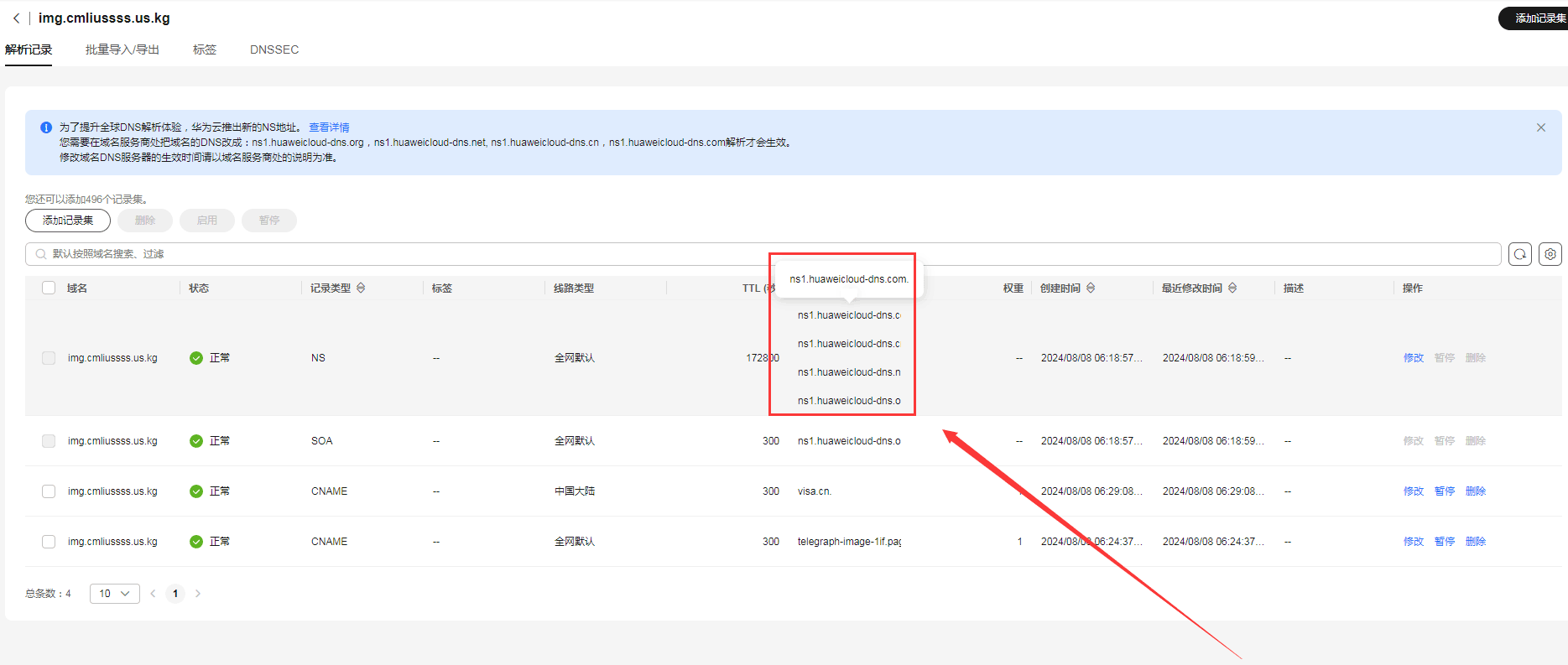Image resolution: width=1568 pixels, height=665 pixels.
Task: Switch to the DNSSEC tab
Action: (x=274, y=49)
